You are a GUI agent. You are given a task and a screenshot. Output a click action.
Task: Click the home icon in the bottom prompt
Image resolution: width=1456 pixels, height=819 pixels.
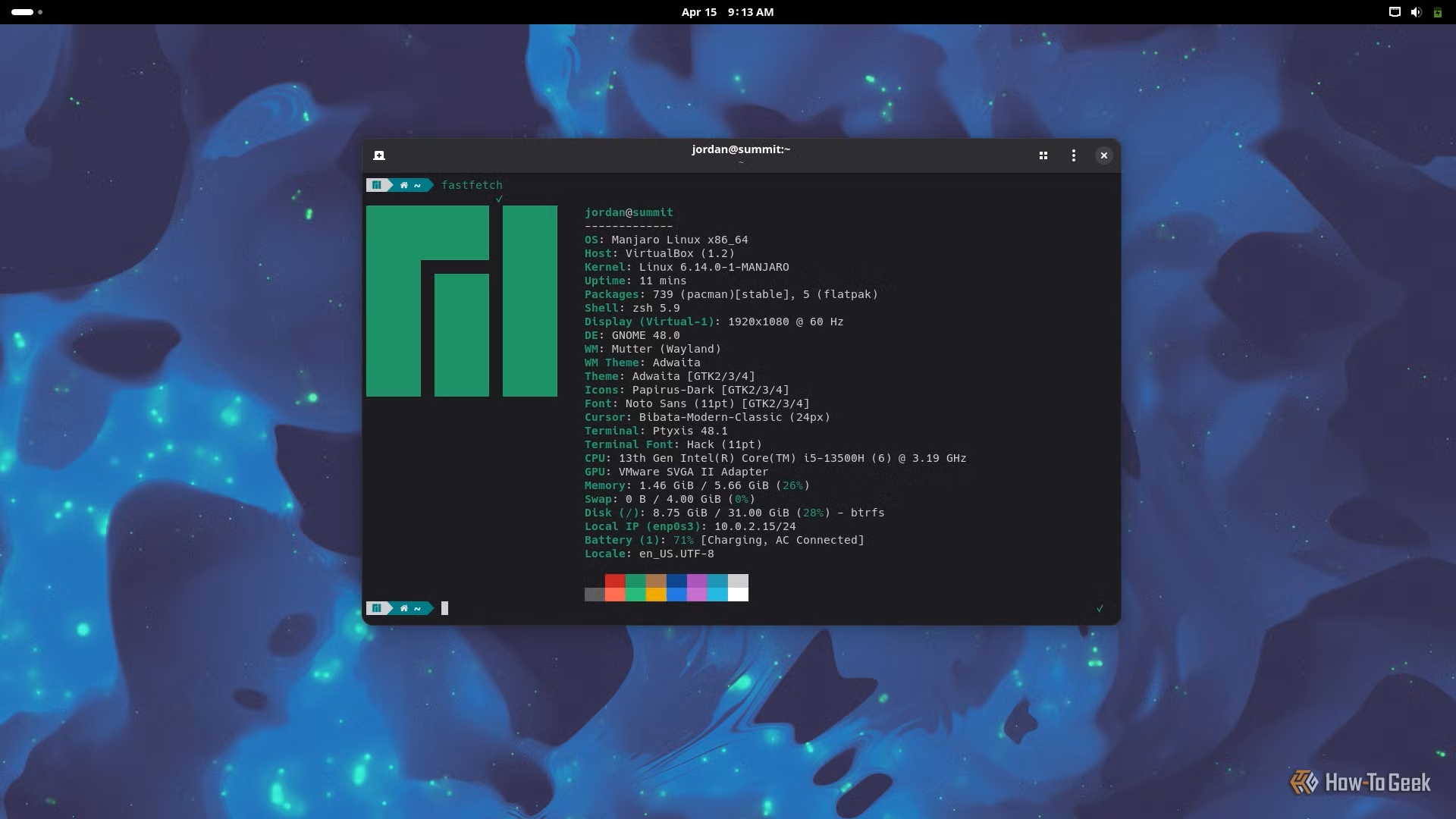(404, 608)
